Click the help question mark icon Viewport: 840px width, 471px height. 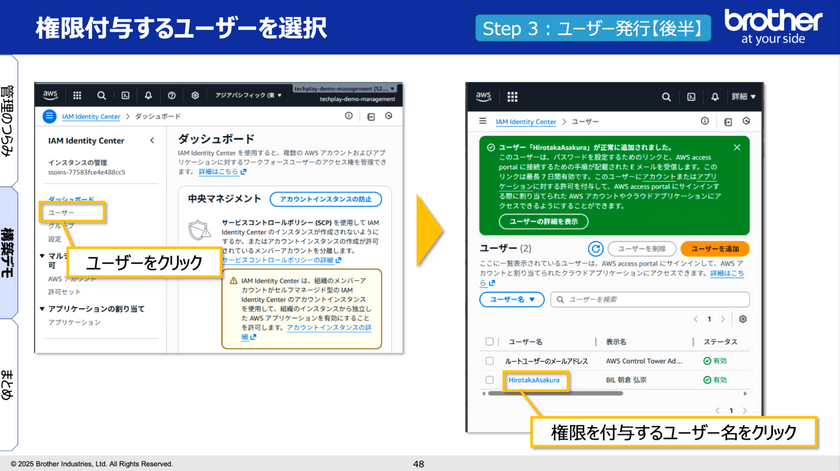pyautogui.click(x=172, y=95)
